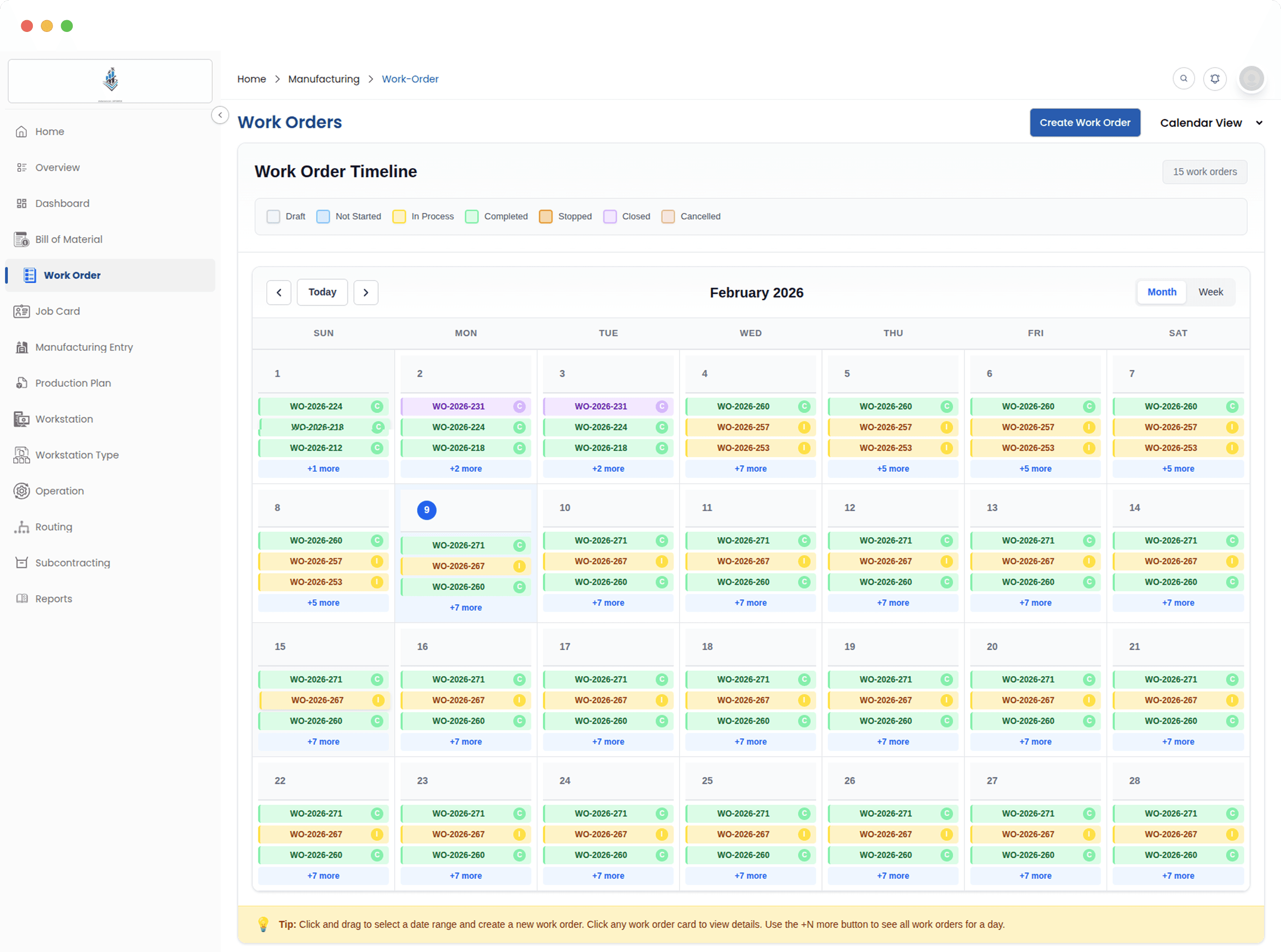Open the Production Plan menu item
The height and width of the screenshot is (952, 1281).
coord(73,383)
